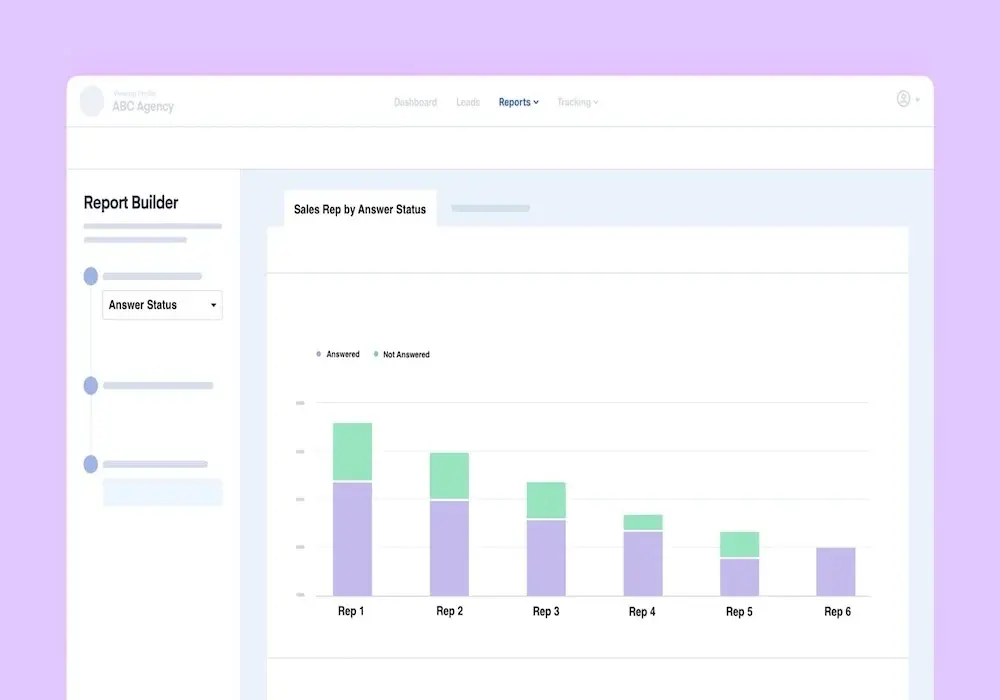The height and width of the screenshot is (700, 1000).
Task: Click the second step circle in Report Builder
Action: point(91,385)
